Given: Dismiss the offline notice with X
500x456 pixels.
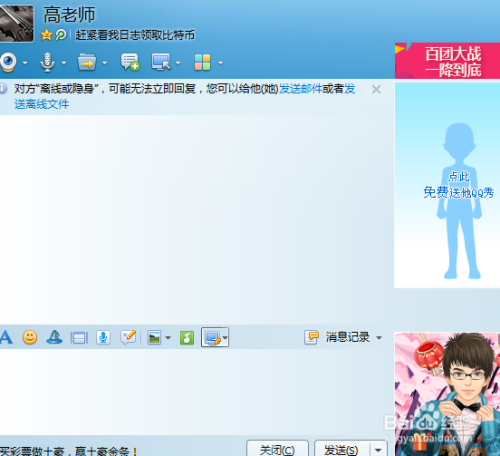Looking at the screenshot, I should click(x=376, y=89).
